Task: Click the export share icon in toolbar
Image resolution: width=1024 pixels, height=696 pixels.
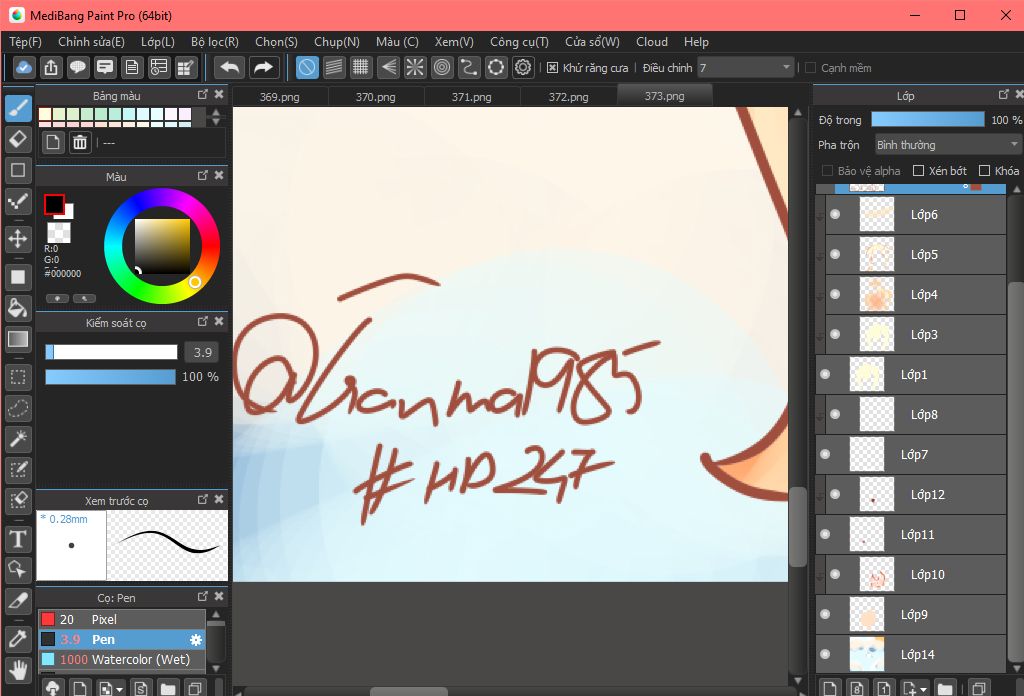Action: 51,67
